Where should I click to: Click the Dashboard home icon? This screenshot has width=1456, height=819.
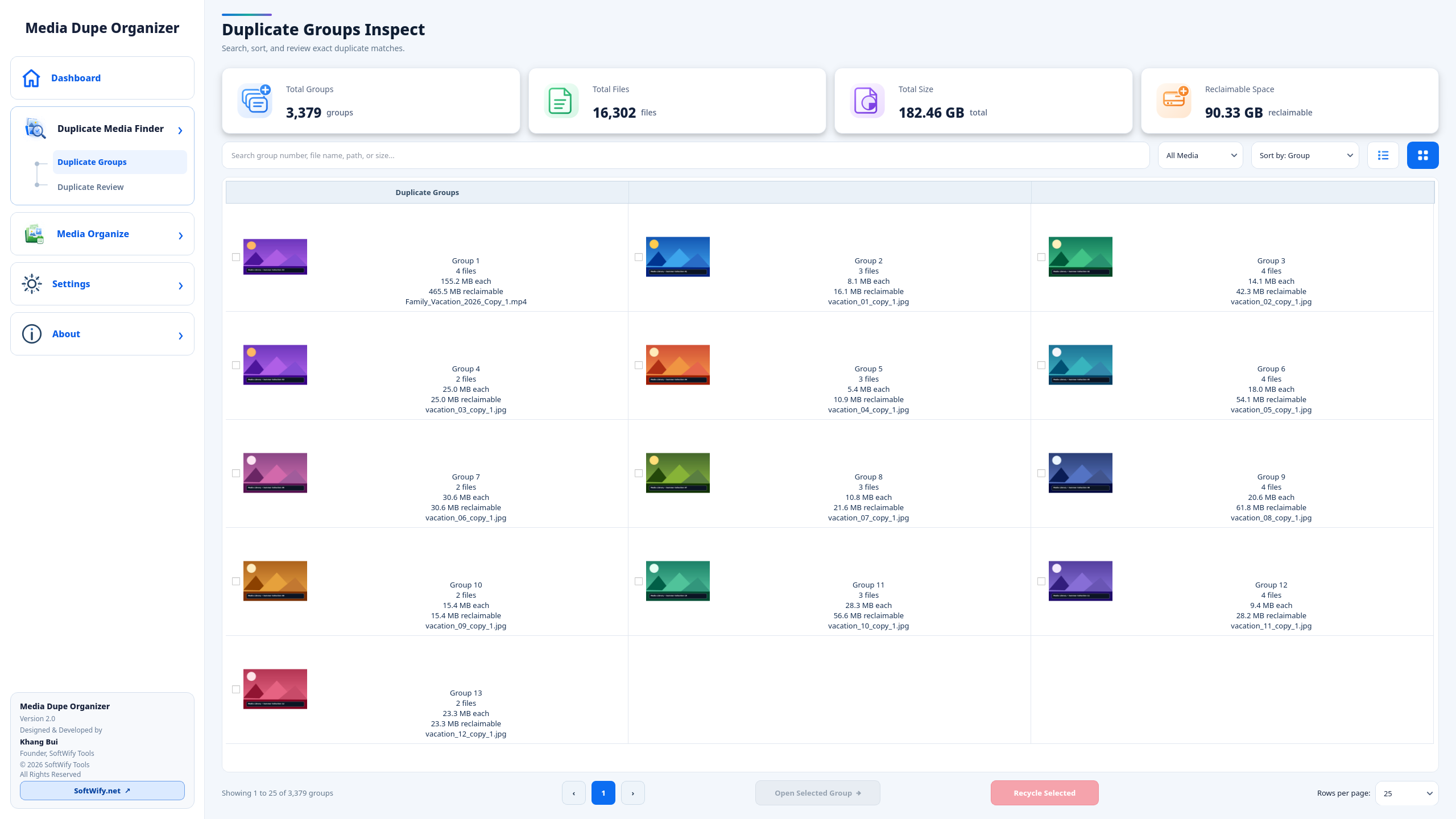[31, 78]
